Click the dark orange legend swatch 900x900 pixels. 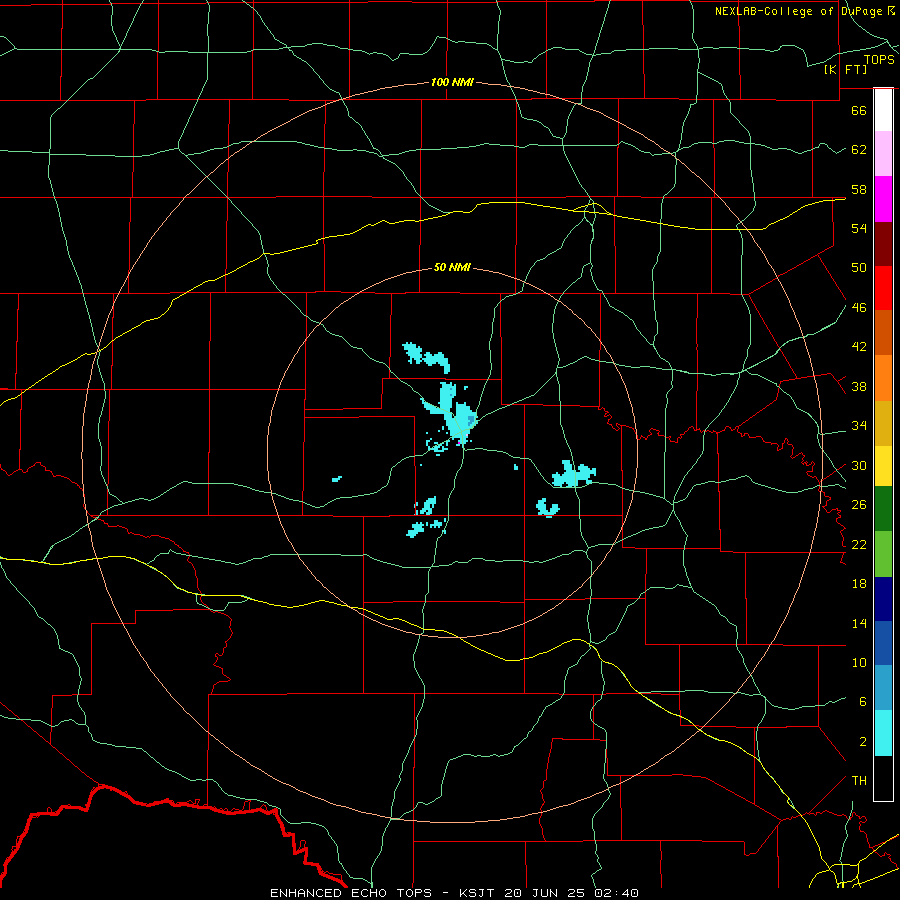tap(883, 333)
